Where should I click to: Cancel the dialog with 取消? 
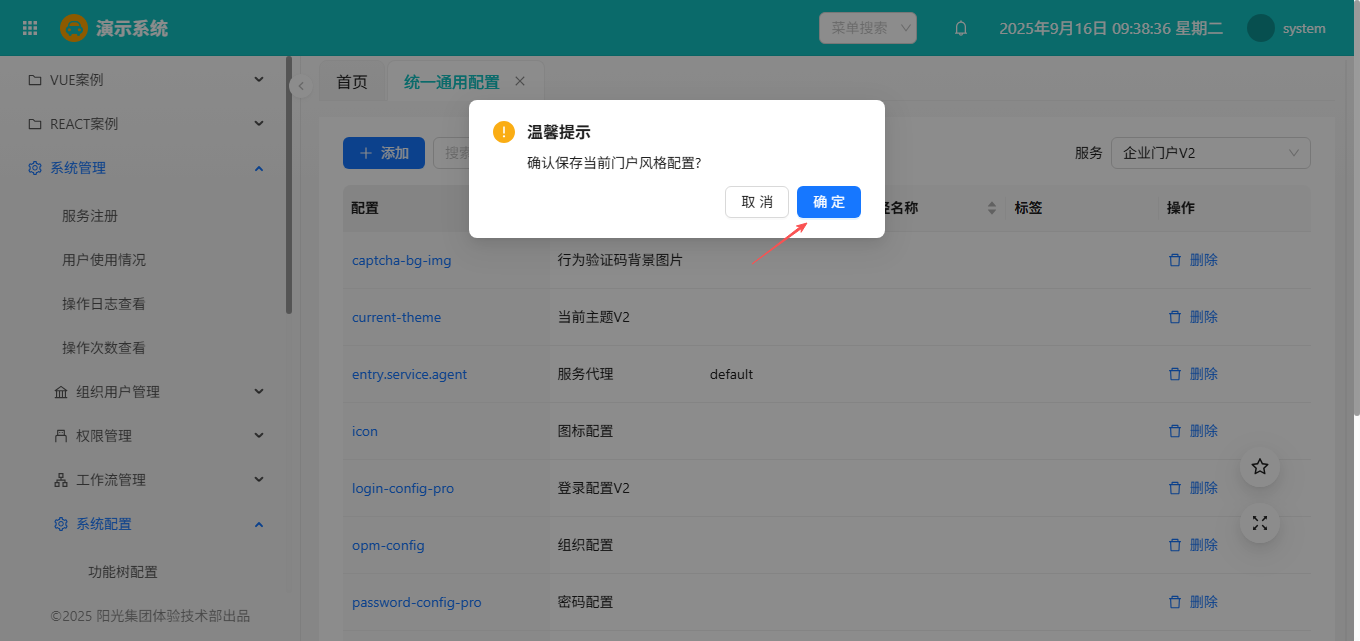pyautogui.click(x=757, y=202)
